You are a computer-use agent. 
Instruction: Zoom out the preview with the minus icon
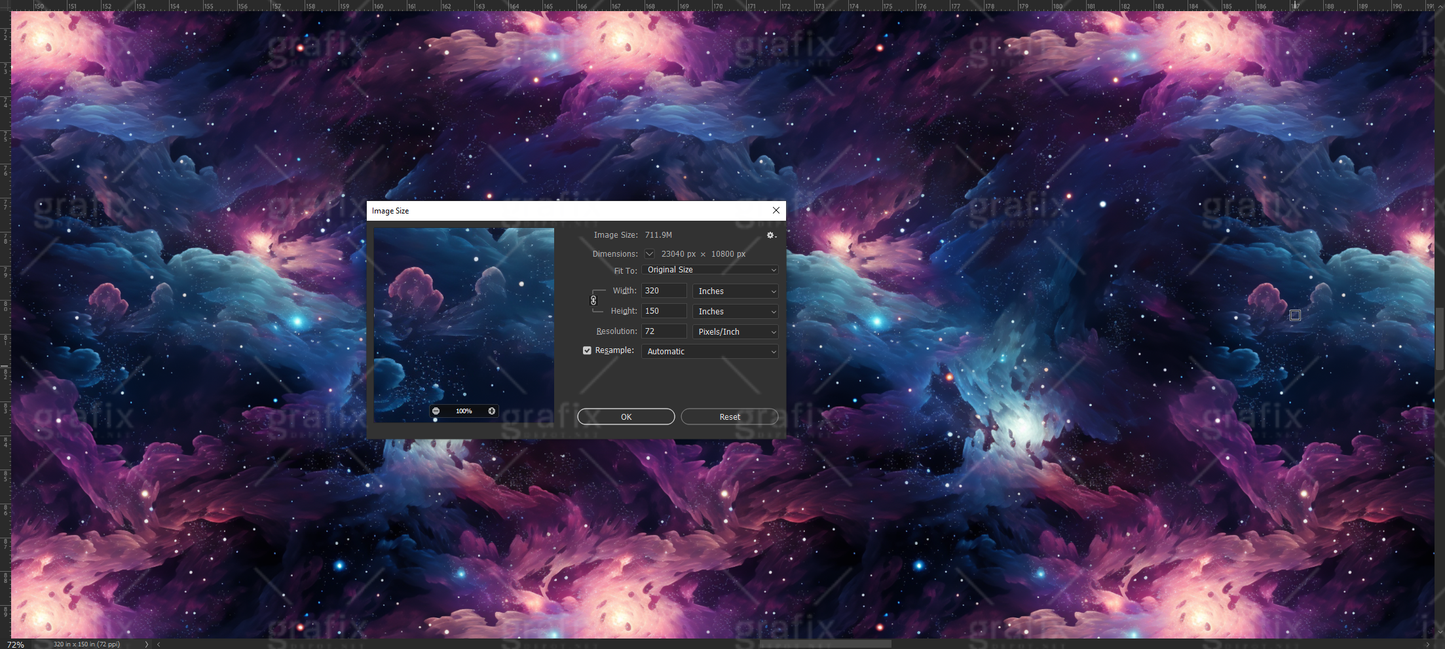pos(435,410)
